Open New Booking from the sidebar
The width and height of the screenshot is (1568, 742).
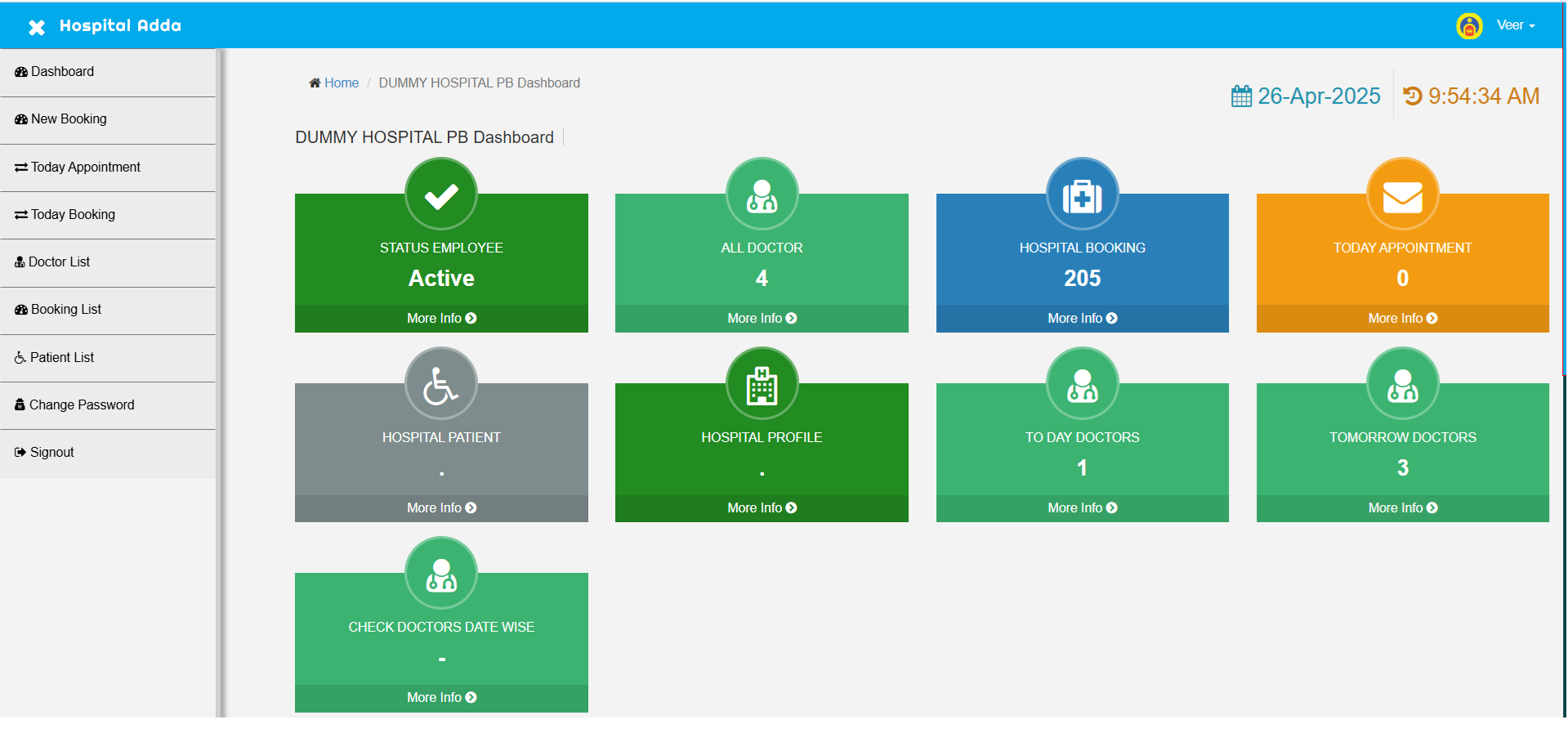coord(69,119)
